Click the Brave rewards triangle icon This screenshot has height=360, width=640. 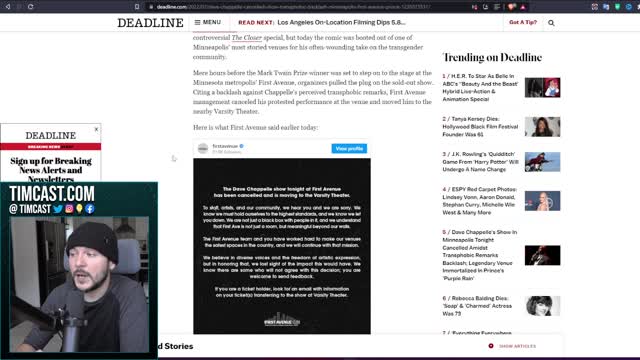pos(523,7)
